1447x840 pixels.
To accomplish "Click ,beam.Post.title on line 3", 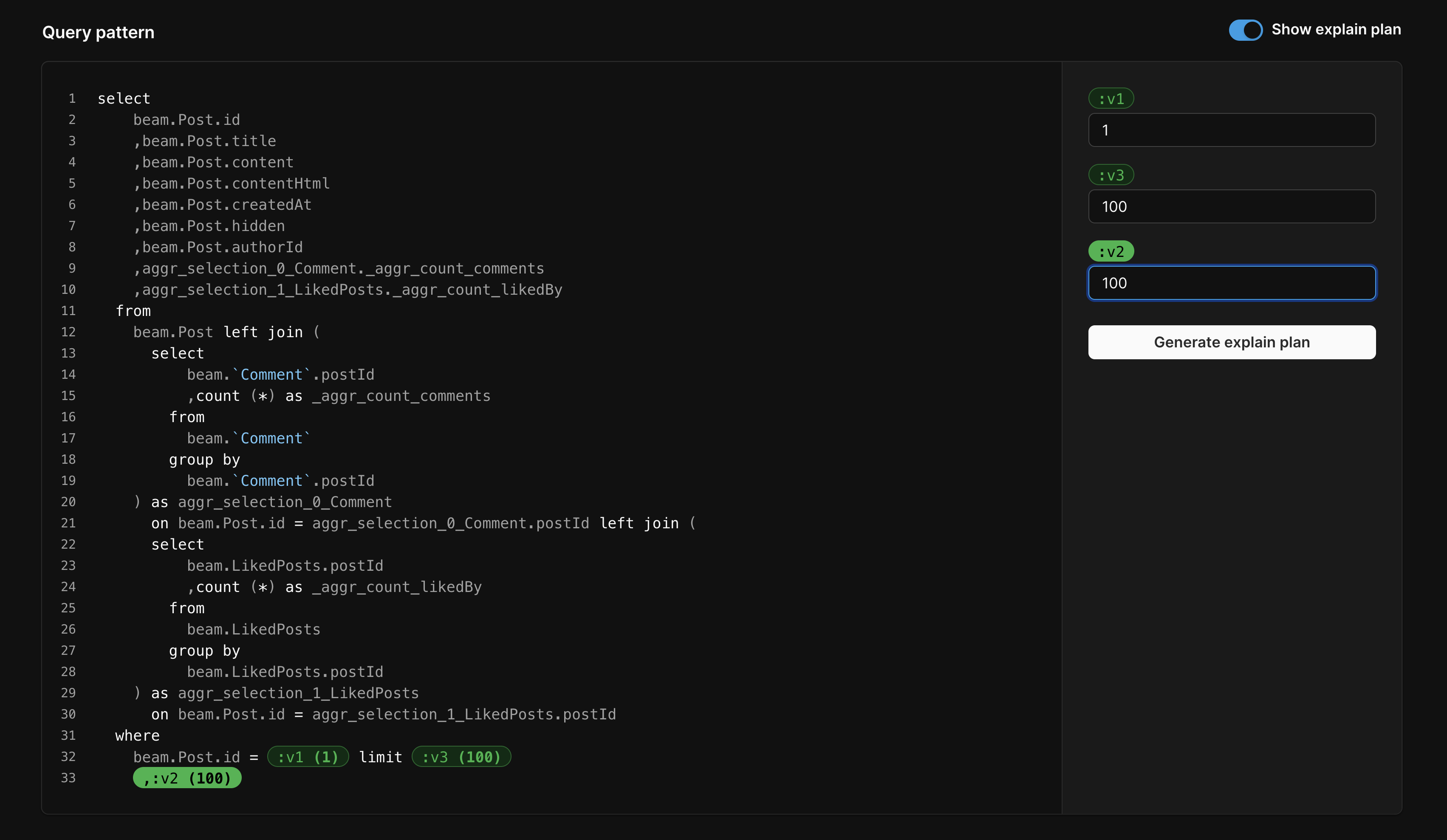I will [204, 141].
